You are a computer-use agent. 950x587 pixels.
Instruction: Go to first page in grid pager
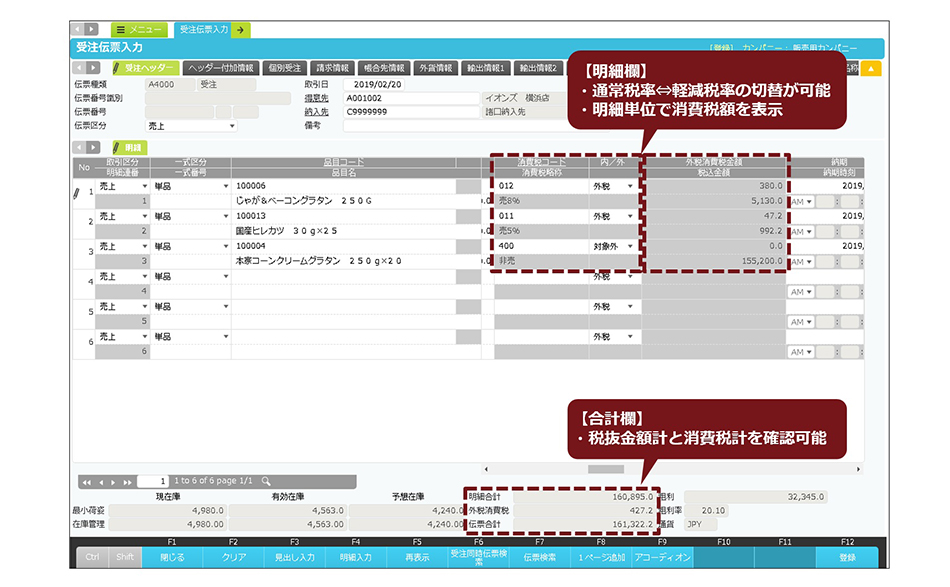[86, 481]
